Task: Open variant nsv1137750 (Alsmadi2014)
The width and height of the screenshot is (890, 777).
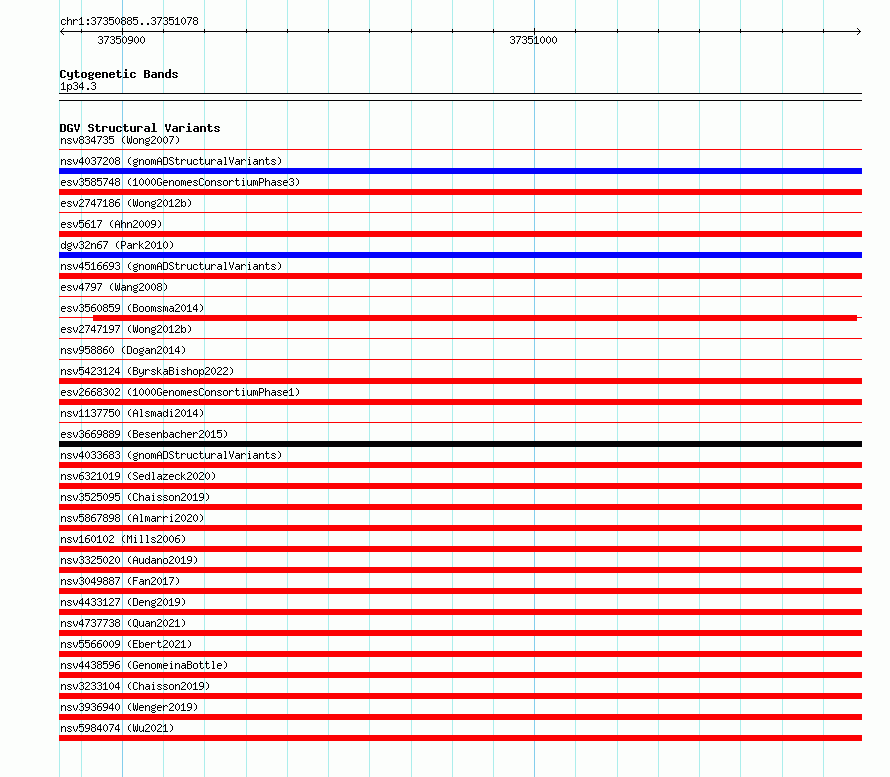Action: (x=132, y=413)
